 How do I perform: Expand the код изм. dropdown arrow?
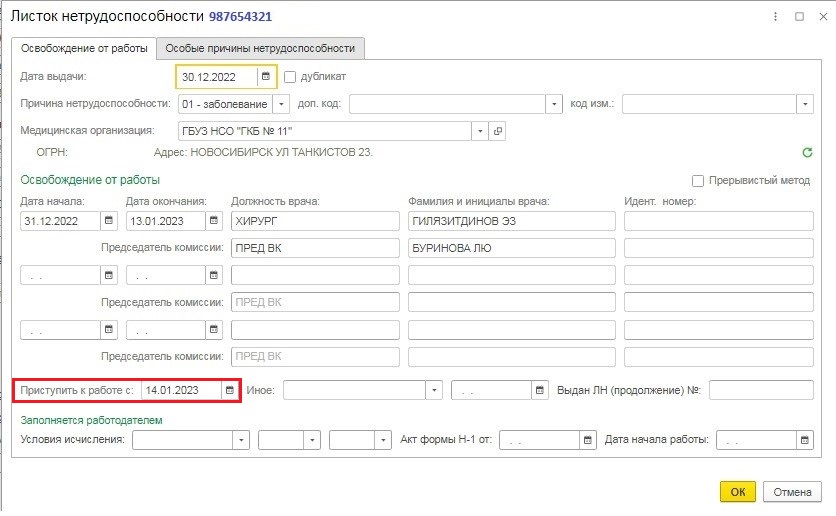[x=805, y=104]
